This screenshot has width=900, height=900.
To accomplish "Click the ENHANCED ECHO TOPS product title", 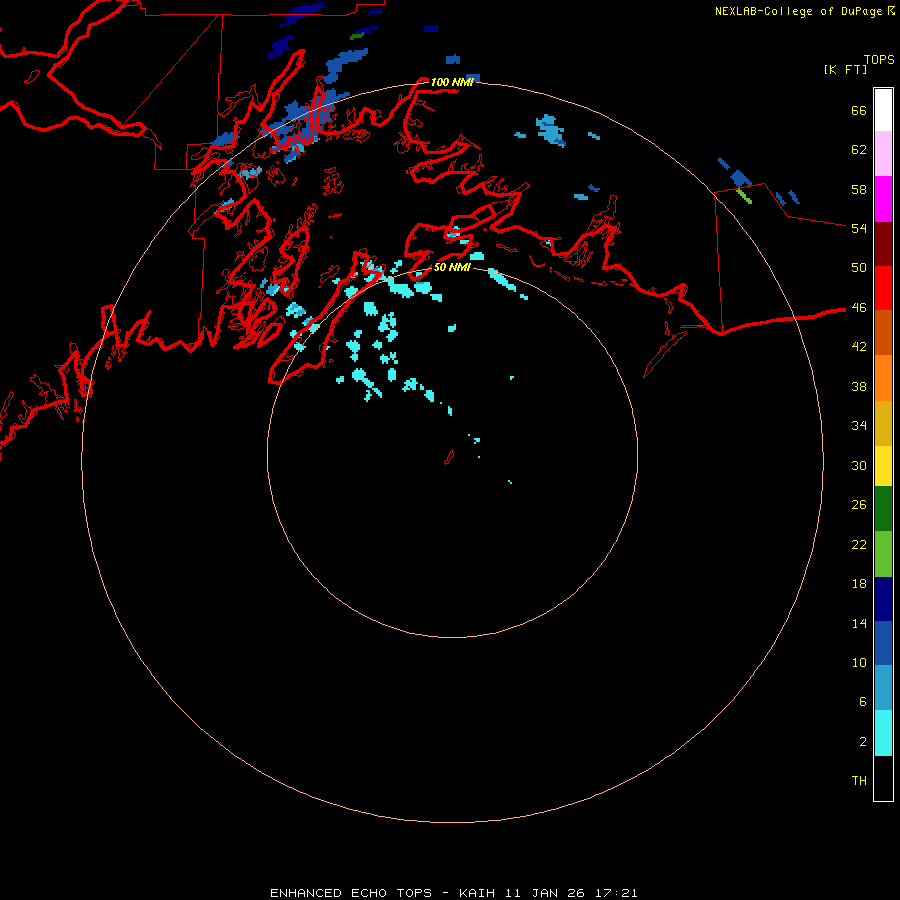I will click(351, 893).
